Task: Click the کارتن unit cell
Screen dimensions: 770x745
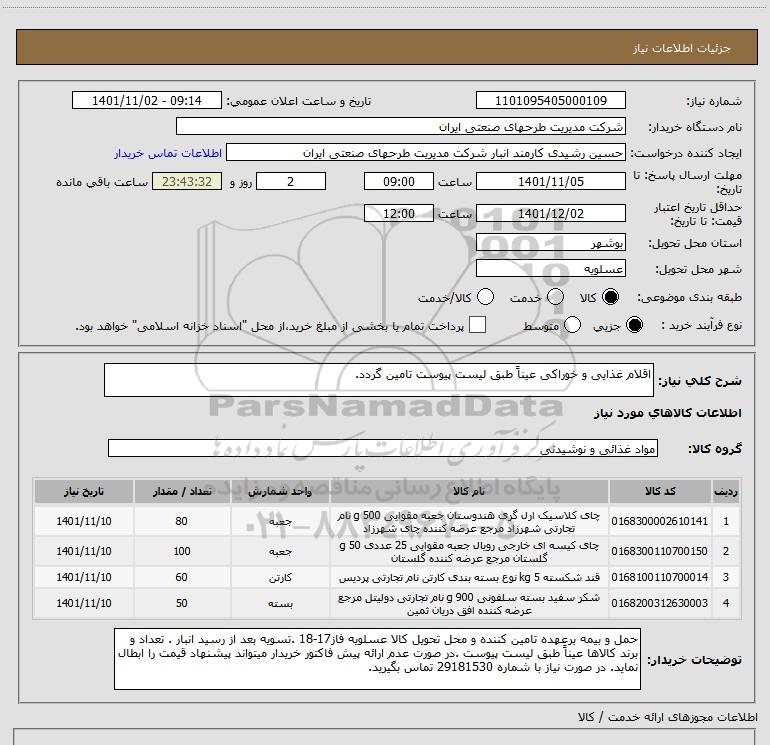Action: coord(280,578)
